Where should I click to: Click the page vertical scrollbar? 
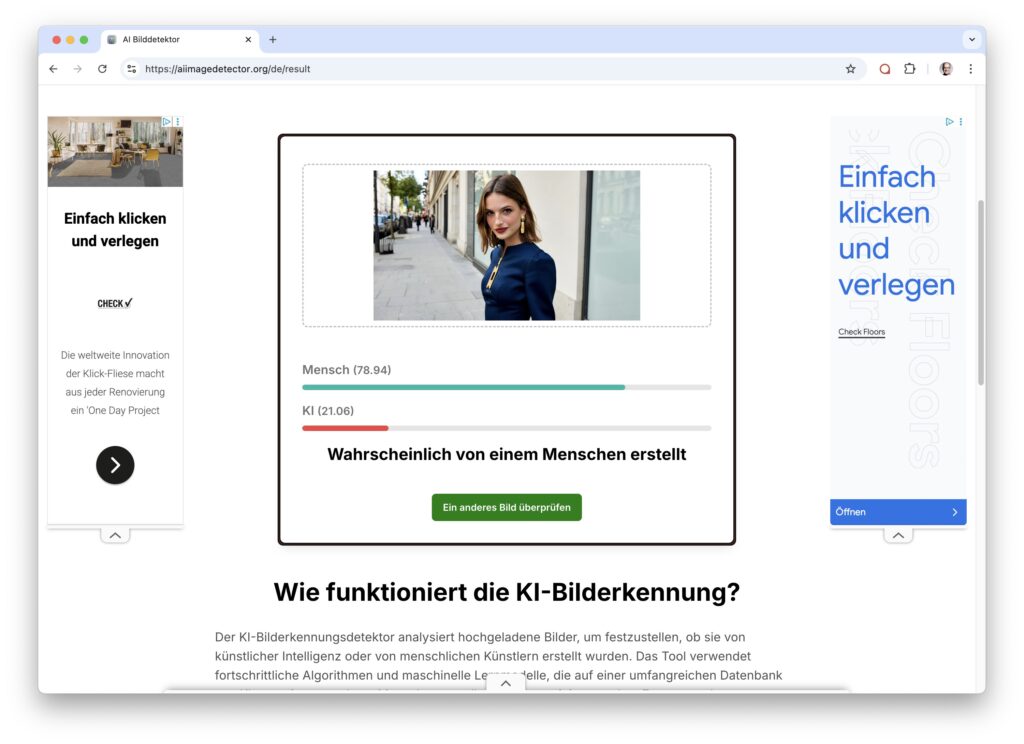tap(981, 293)
